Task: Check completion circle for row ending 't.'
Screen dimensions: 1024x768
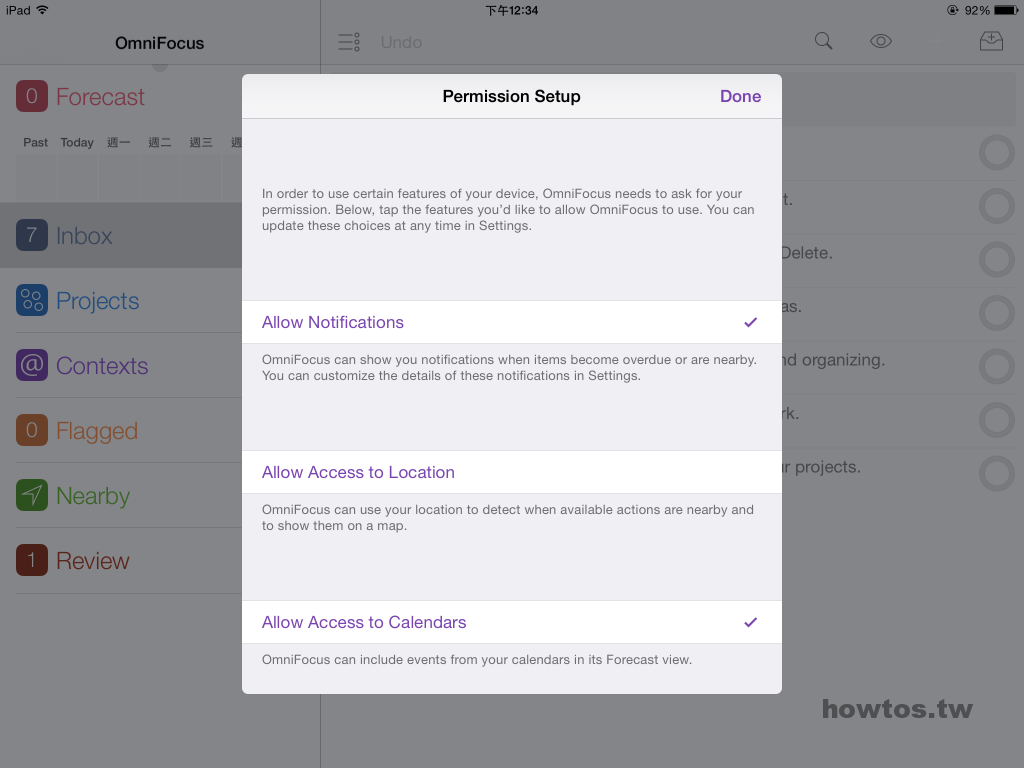Action: click(997, 206)
